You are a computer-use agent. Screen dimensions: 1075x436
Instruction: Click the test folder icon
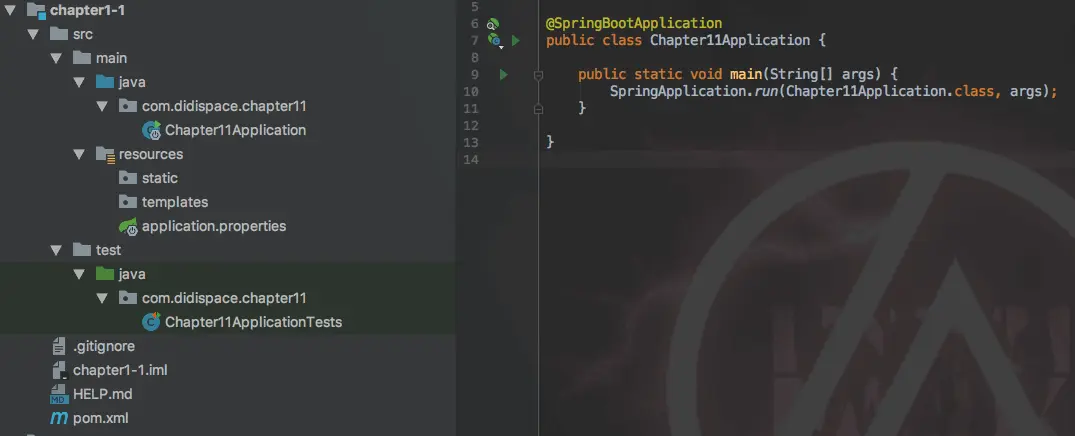(x=82, y=250)
